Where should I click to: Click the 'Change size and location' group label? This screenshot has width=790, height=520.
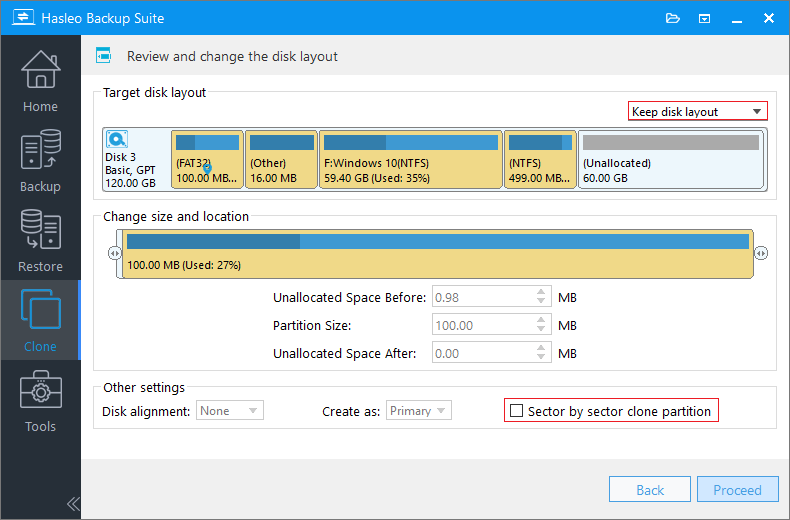point(176,216)
